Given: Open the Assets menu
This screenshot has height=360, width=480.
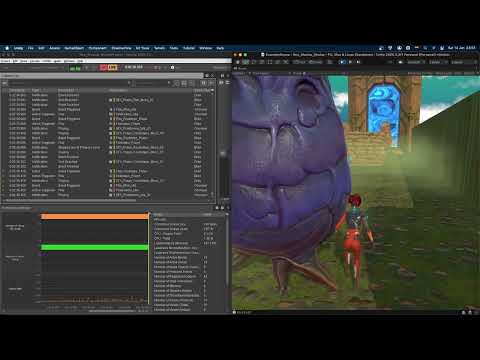Looking at the screenshot, I should coord(55,48).
